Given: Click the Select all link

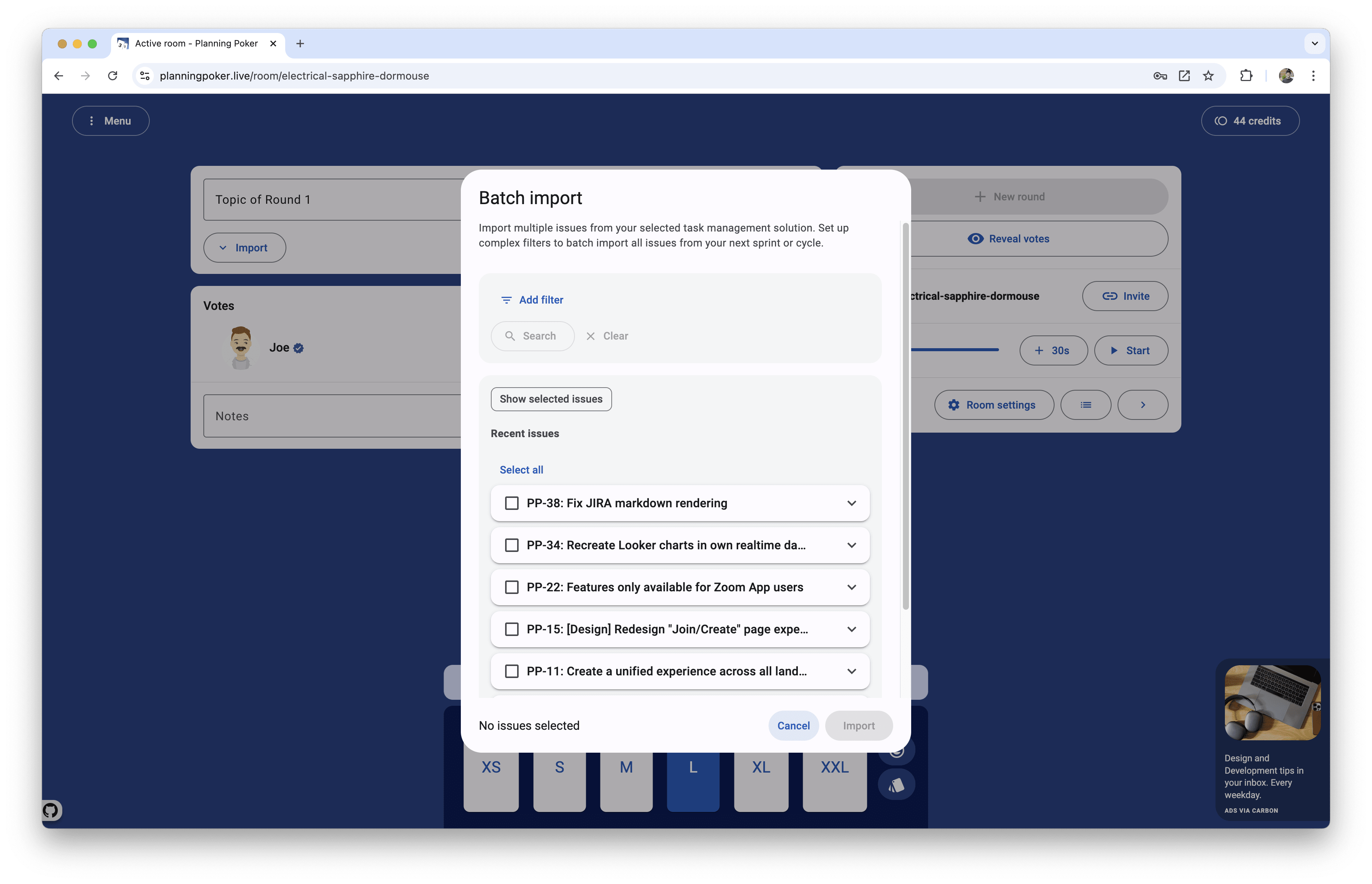Looking at the screenshot, I should [521, 469].
